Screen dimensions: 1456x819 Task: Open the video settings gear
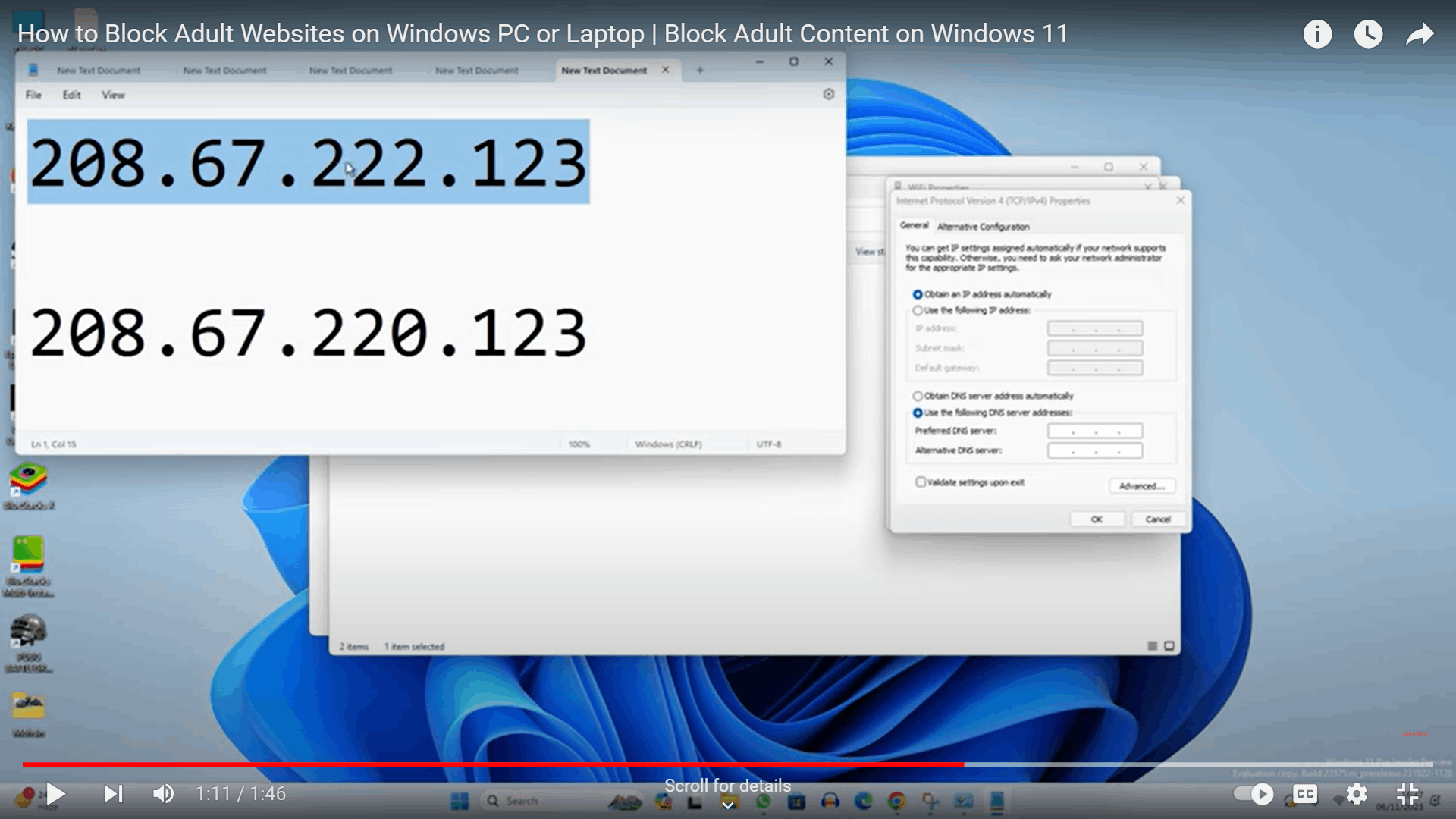click(1357, 794)
